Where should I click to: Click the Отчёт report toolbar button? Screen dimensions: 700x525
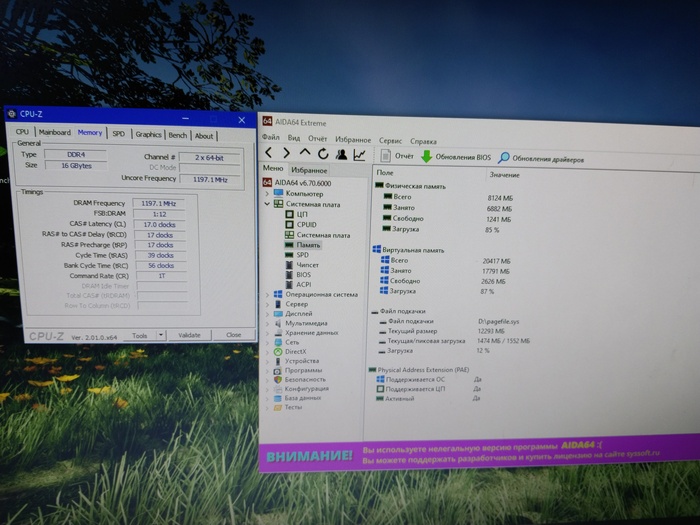tap(397, 156)
